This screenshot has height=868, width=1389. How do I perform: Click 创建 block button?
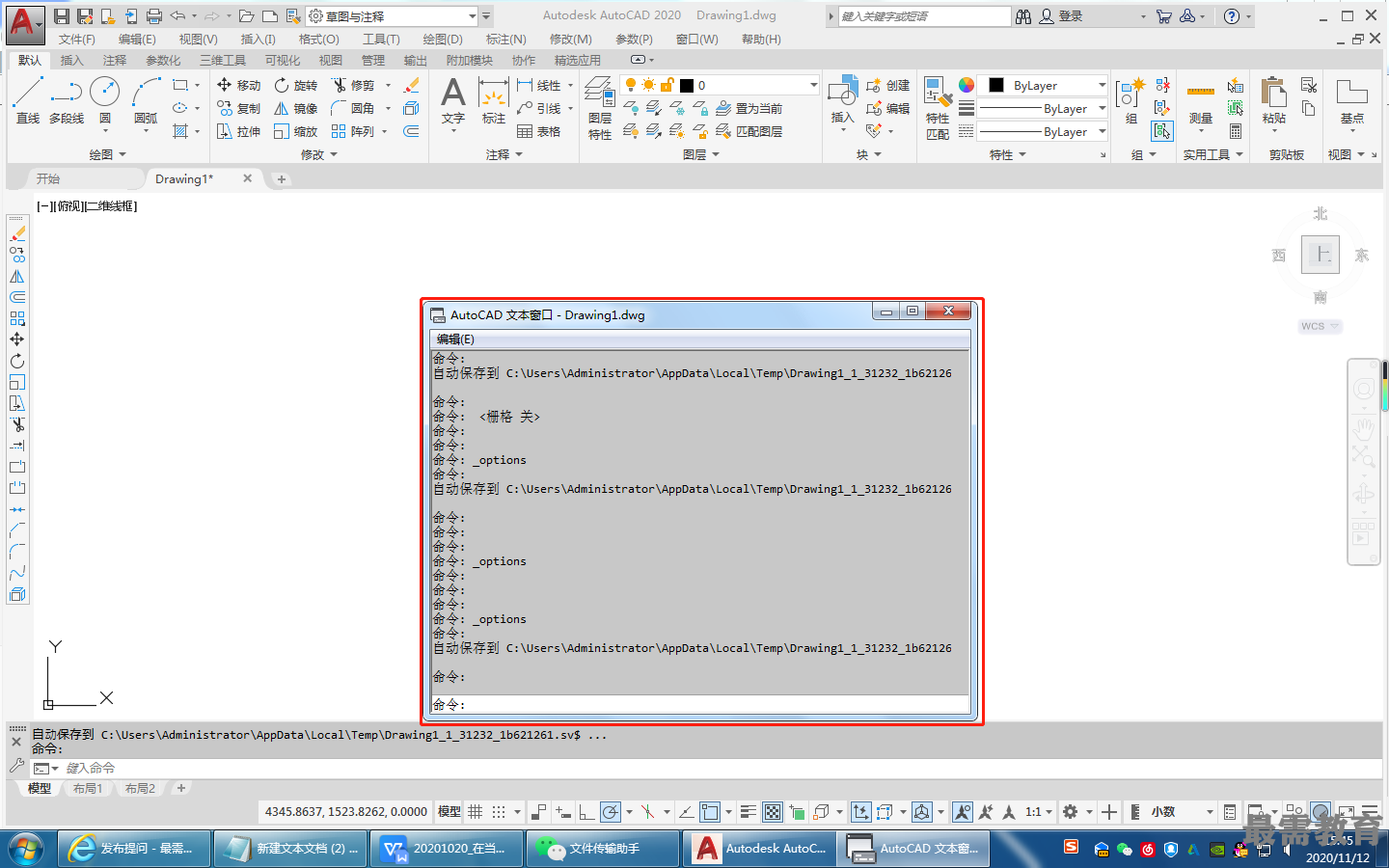pyautogui.click(x=887, y=85)
